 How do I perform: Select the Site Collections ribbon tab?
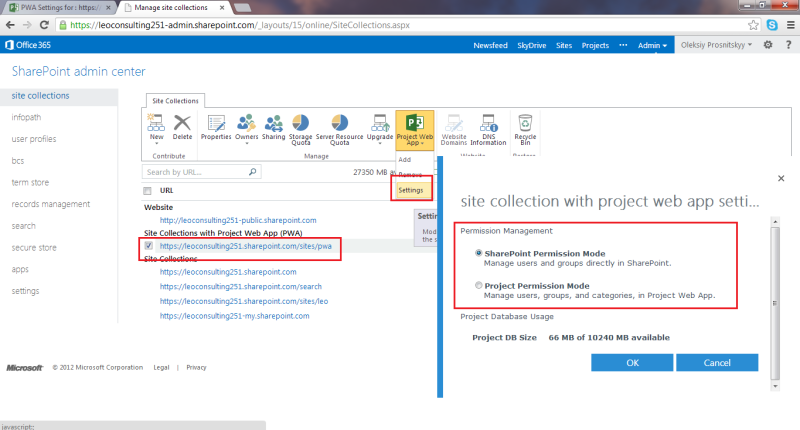click(175, 101)
